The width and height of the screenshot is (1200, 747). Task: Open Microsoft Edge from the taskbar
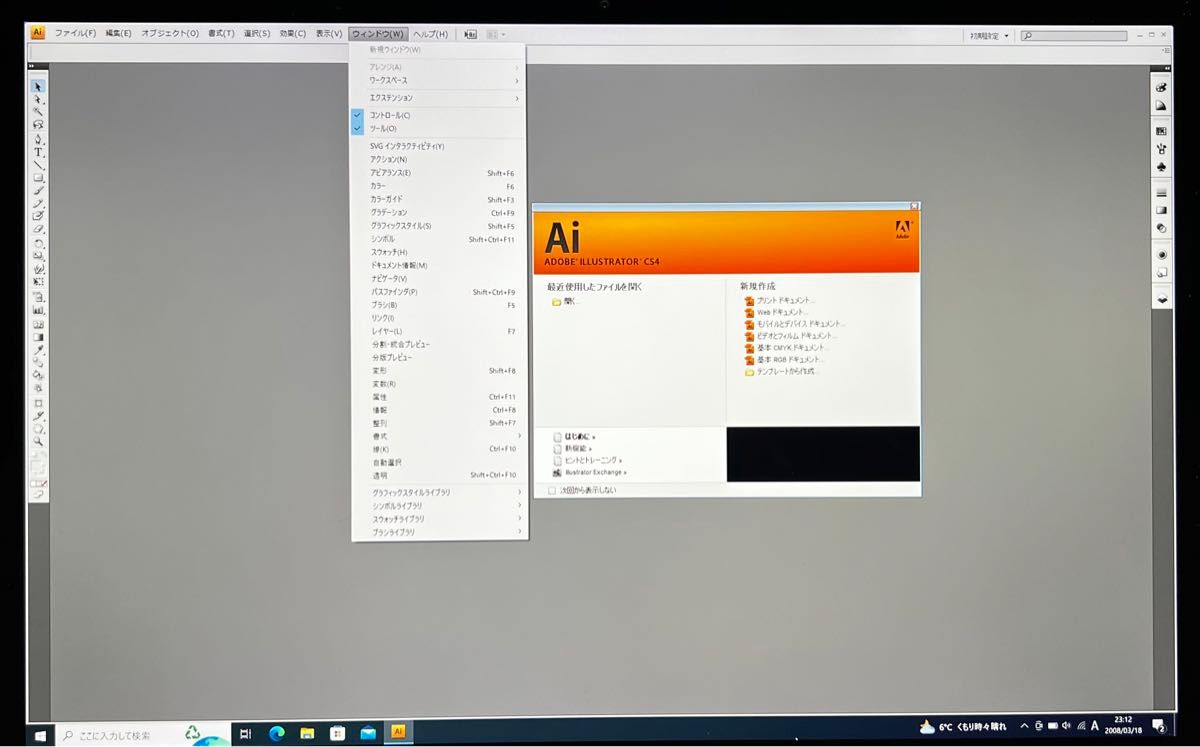277,733
